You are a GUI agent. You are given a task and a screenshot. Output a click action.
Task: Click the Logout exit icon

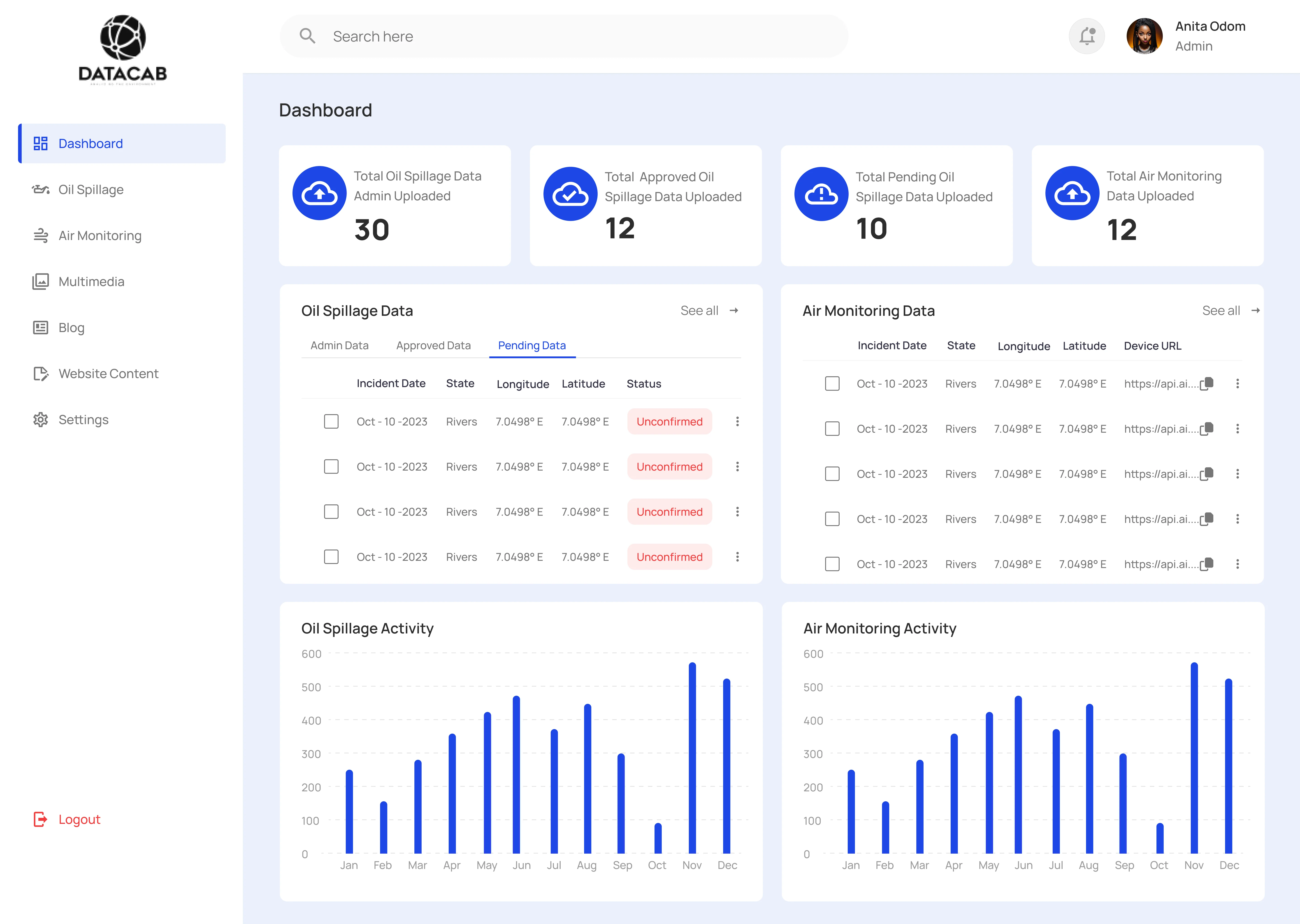40,819
